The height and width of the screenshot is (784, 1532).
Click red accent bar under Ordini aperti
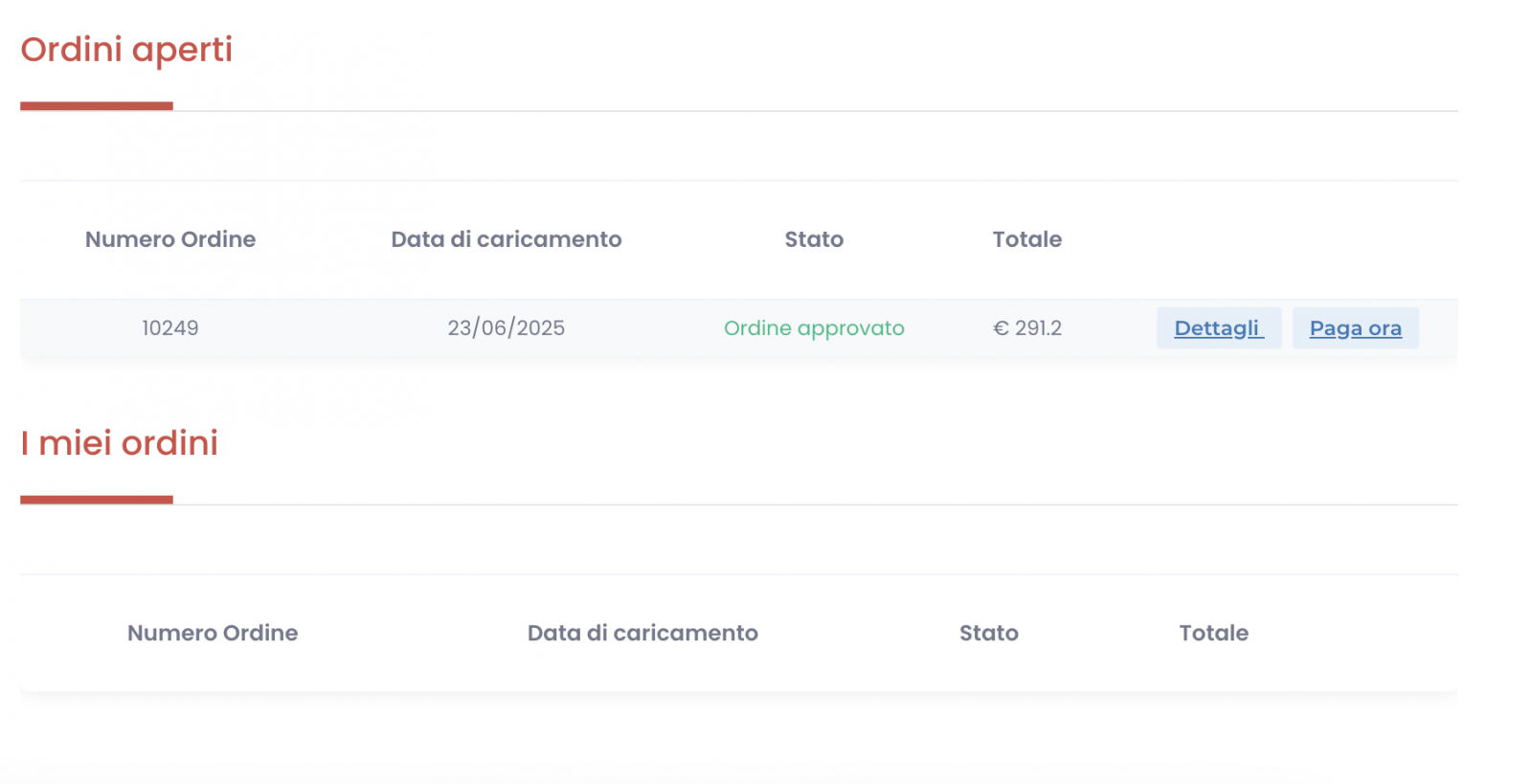click(x=97, y=106)
